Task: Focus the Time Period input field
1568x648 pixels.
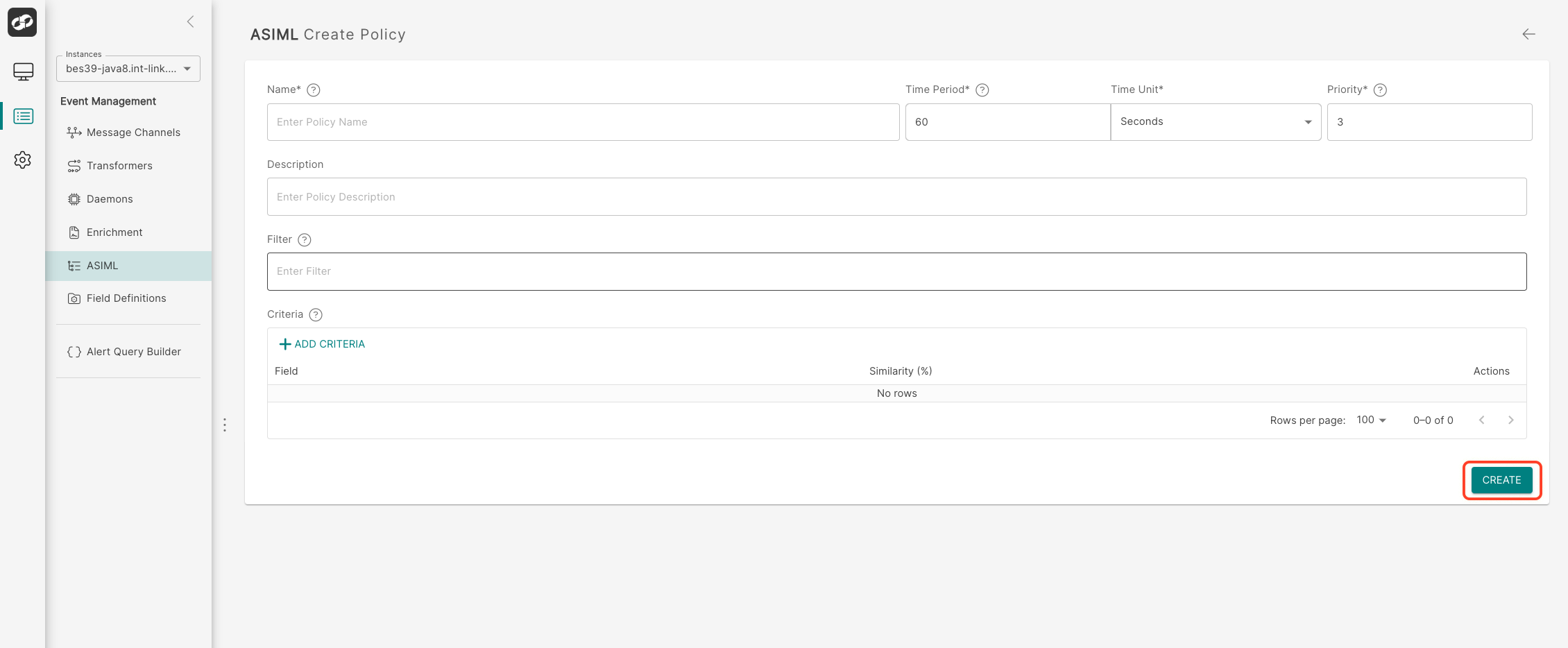Action: 1008,122
